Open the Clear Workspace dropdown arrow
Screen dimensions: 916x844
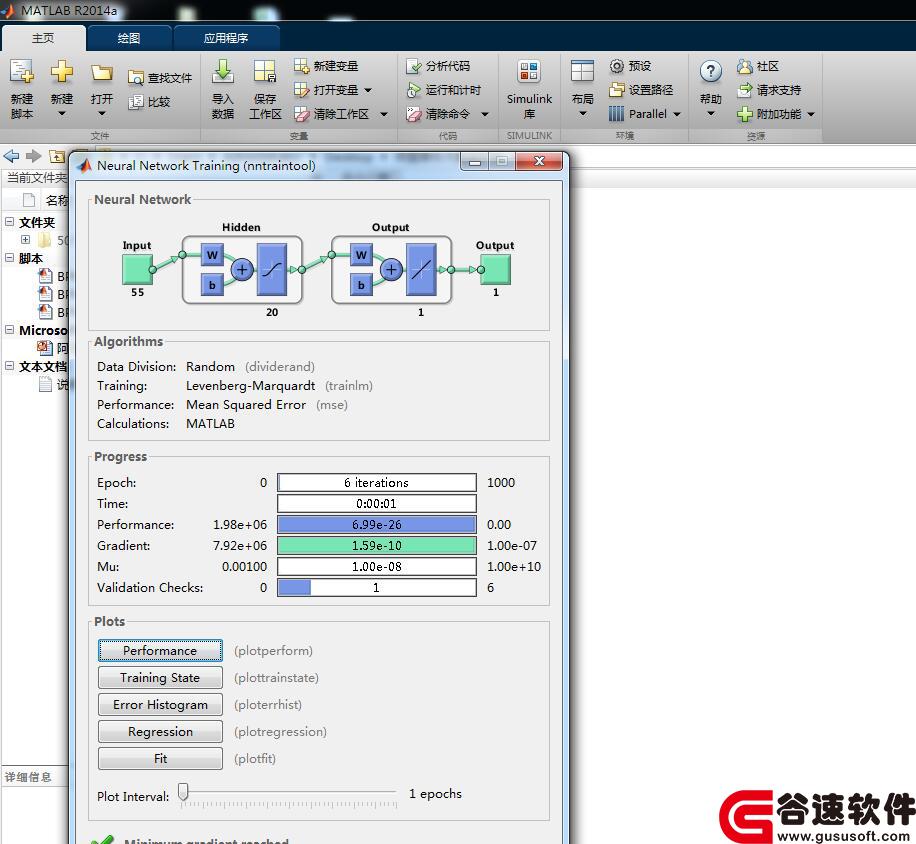point(384,114)
